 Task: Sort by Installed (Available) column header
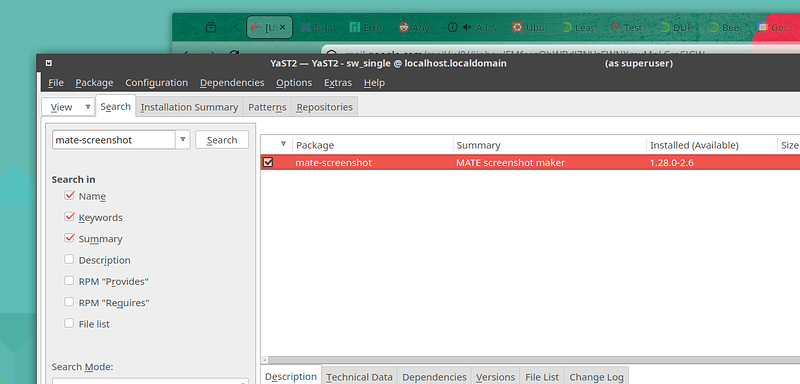click(x=712, y=145)
